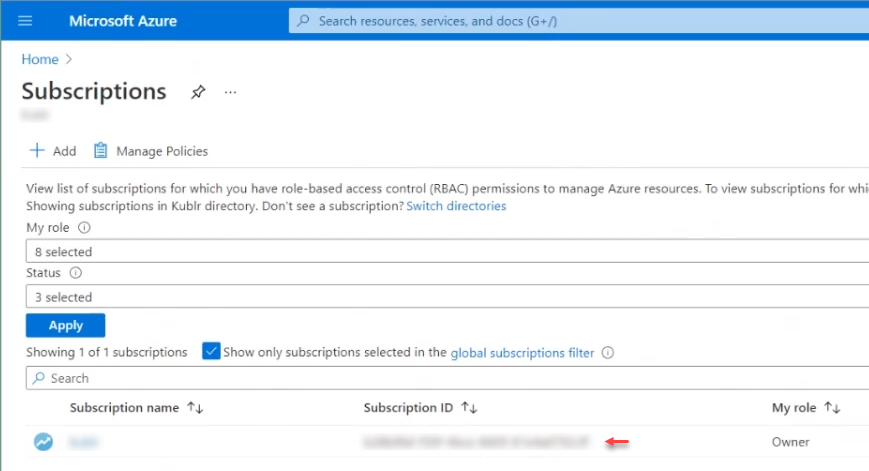Click the Microsoft Azure home title
Viewport: 869px width, 471px height.
coord(122,21)
